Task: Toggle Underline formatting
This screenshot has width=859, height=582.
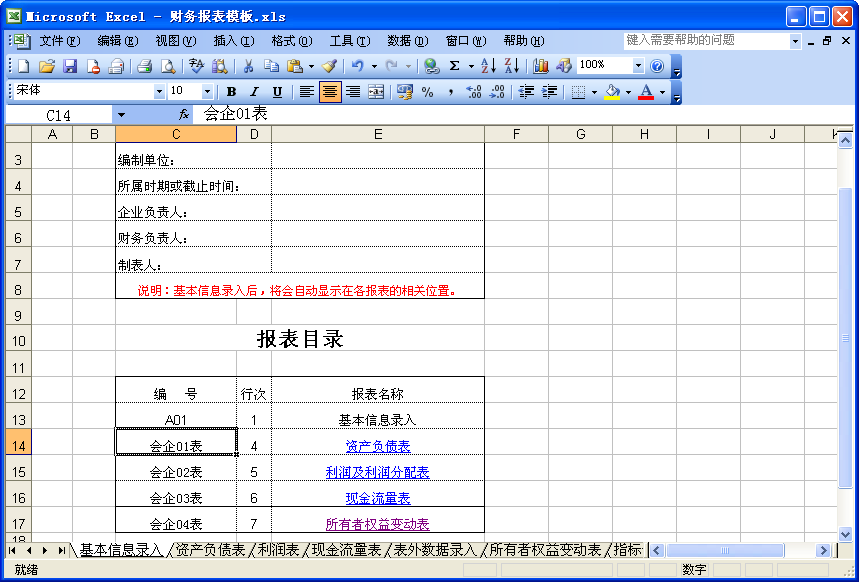Action: 277,92
